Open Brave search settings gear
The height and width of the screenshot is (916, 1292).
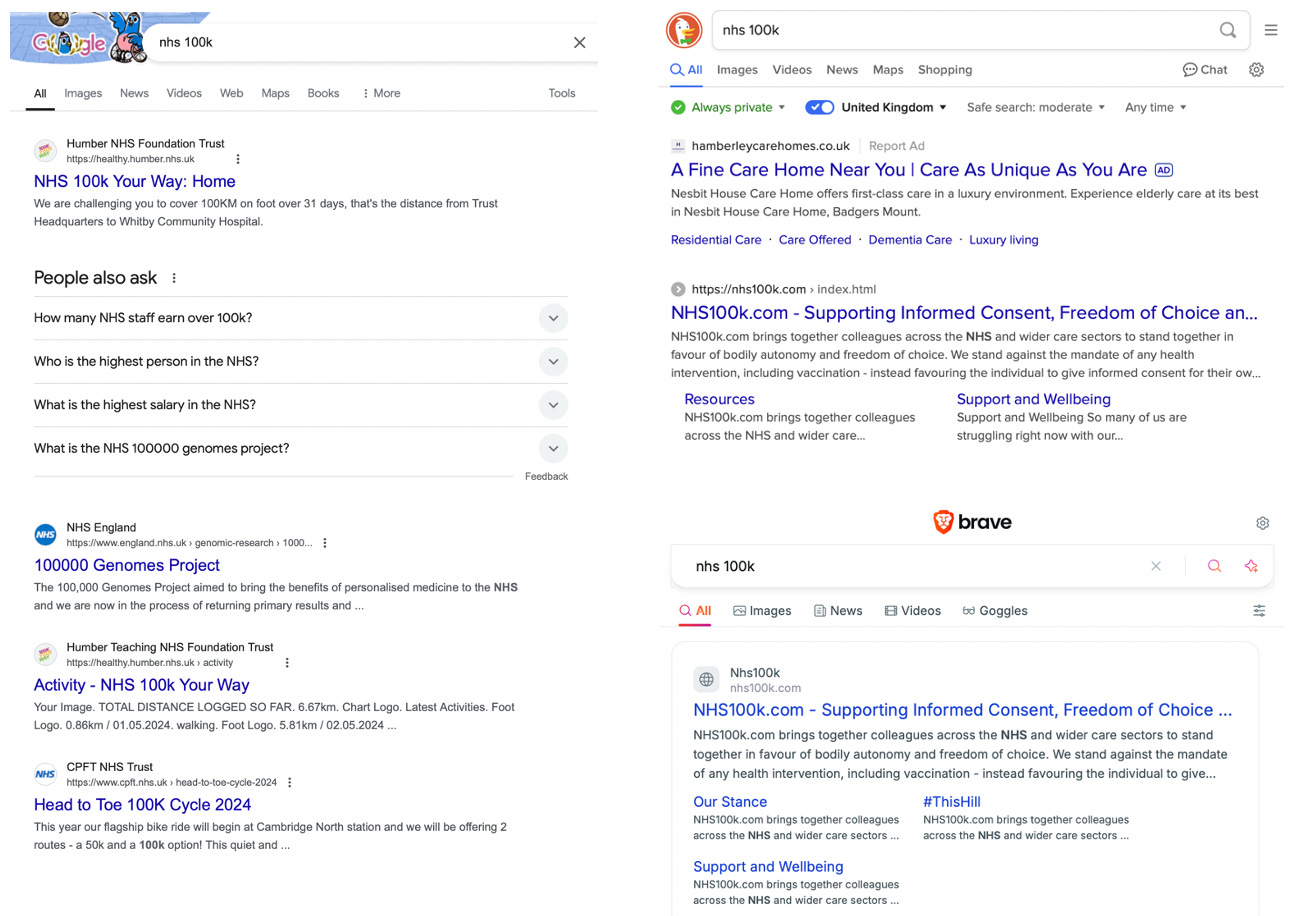click(1263, 523)
